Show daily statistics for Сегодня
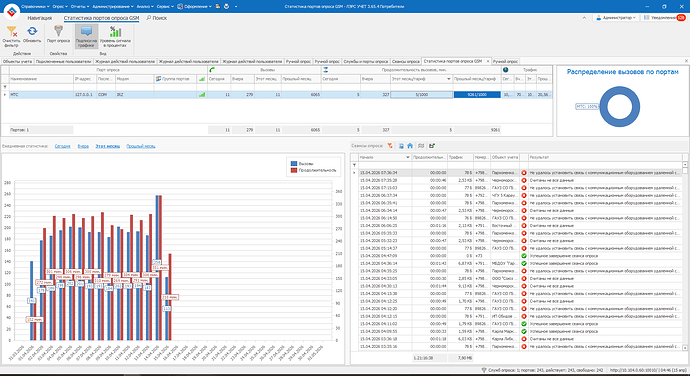This screenshot has width=690, height=376. pos(62,146)
